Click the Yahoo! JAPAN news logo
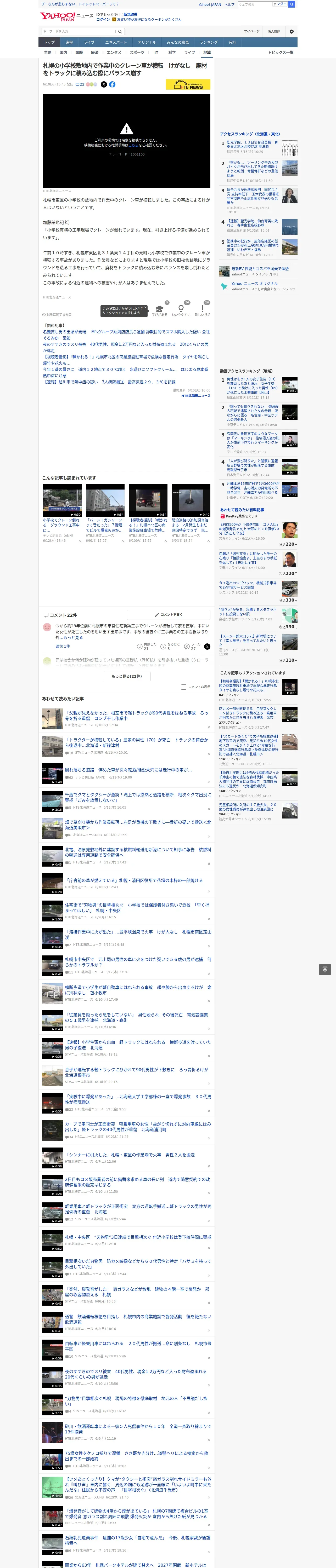This screenshot has height=1568, width=336. point(66,16)
